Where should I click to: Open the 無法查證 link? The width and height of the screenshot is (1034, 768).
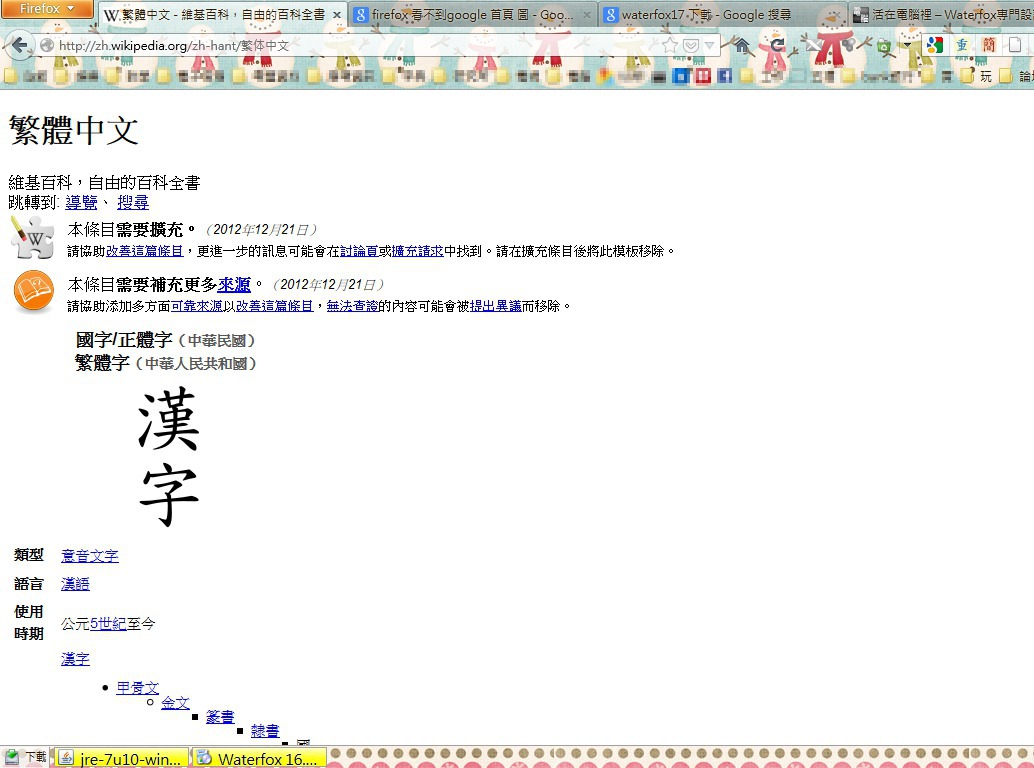point(352,306)
